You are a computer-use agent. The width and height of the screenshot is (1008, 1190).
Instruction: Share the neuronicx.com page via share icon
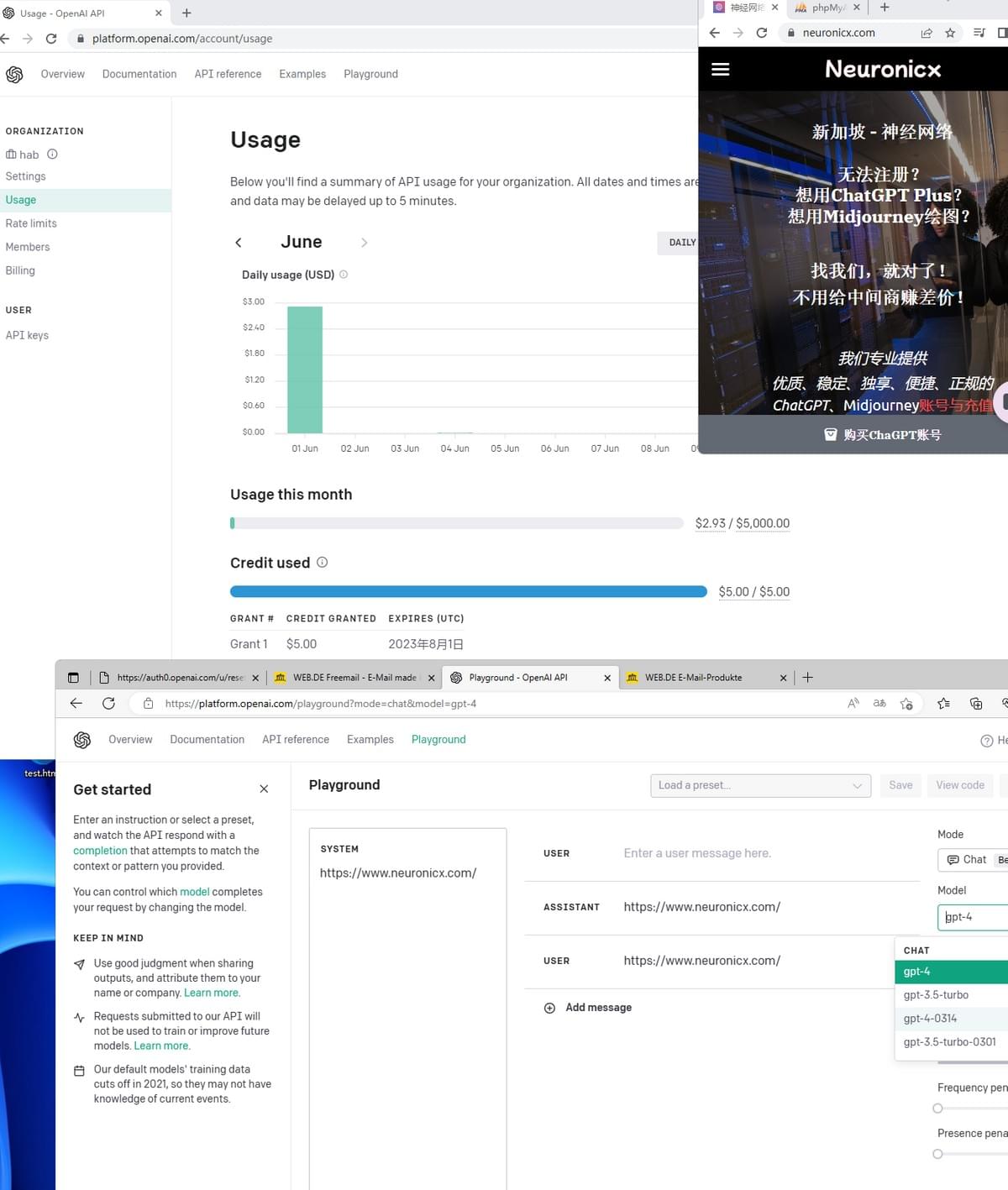(x=927, y=33)
